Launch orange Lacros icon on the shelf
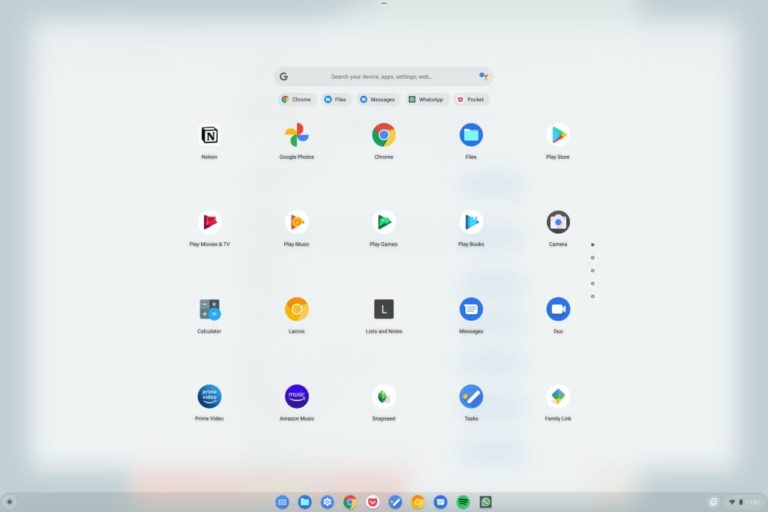Screen dimensions: 768x512 pos(417,502)
